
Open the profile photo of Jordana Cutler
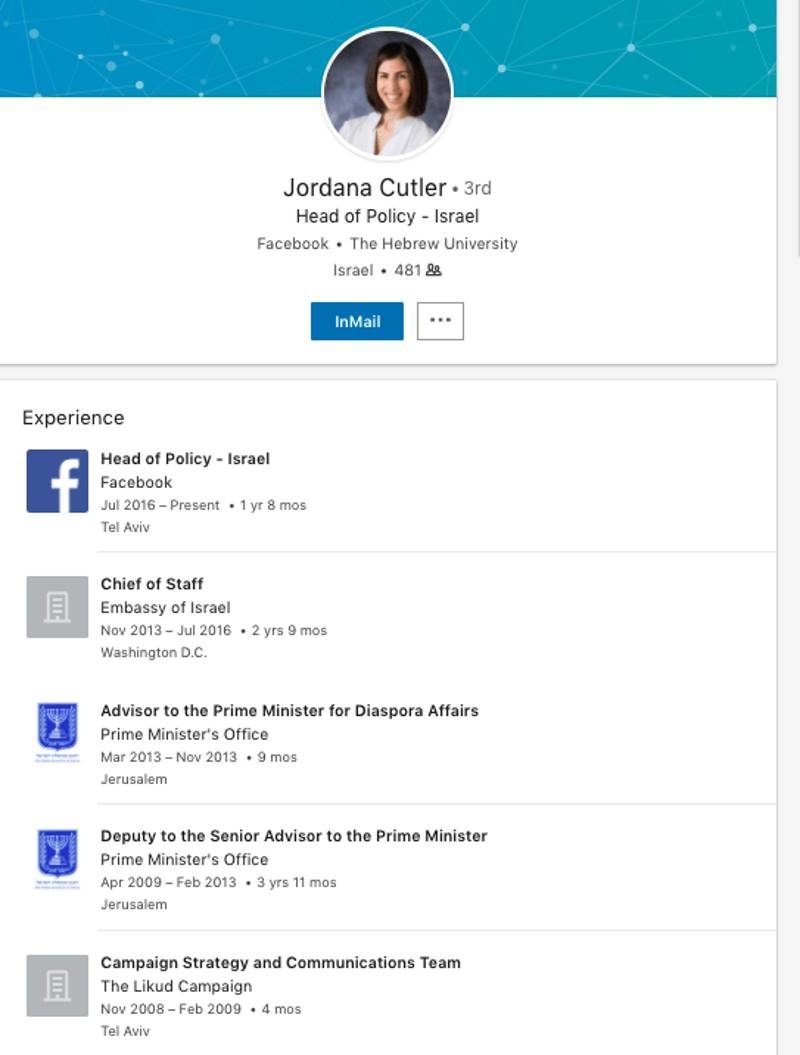pos(388,93)
